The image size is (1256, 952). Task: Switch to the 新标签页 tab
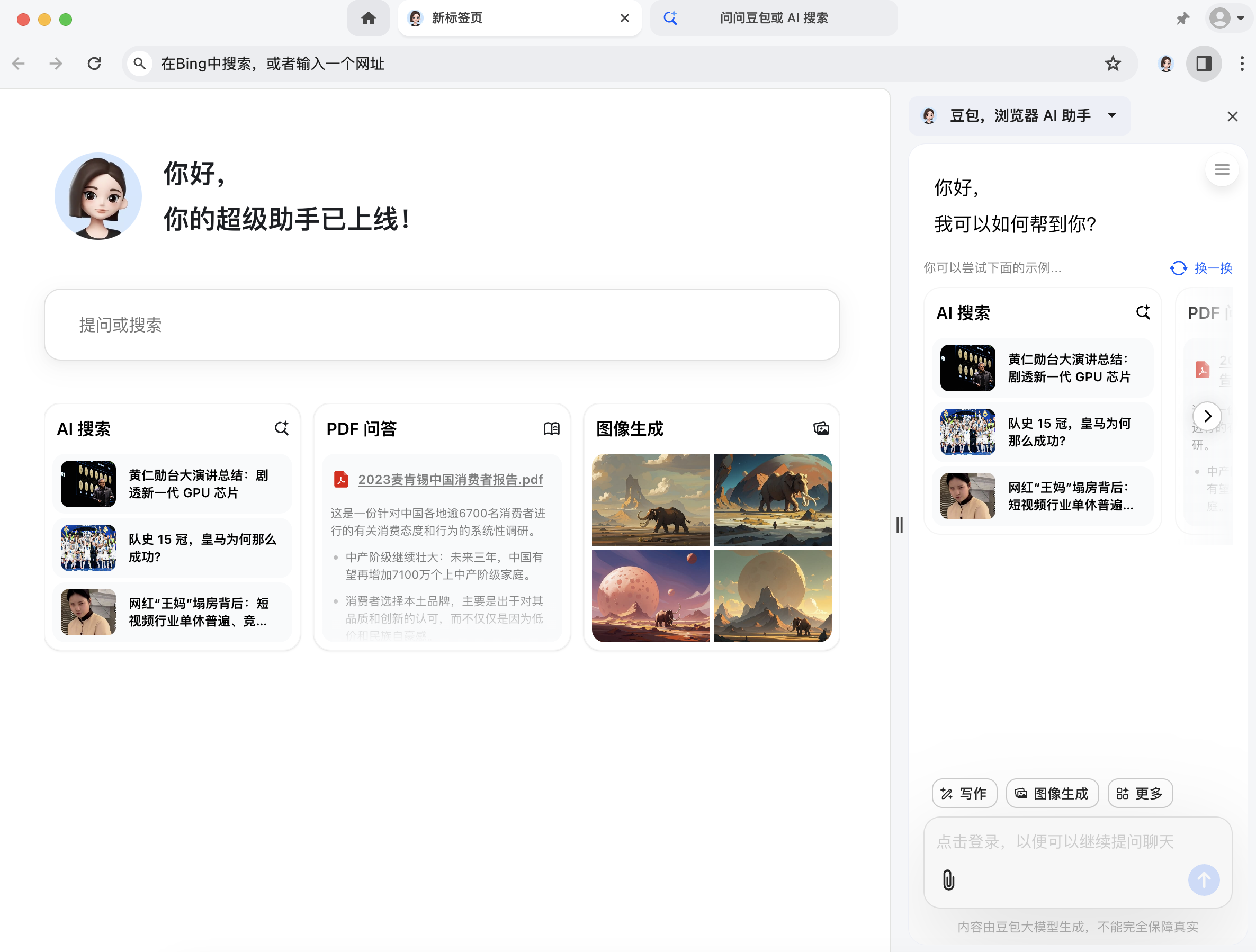[519, 18]
